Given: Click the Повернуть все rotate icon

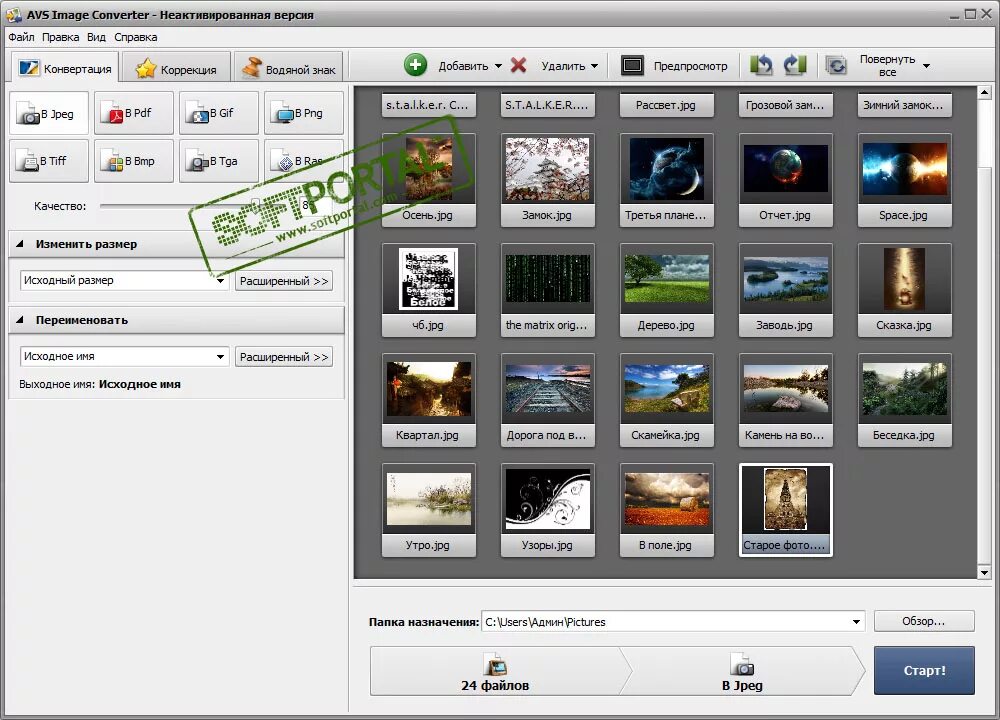Looking at the screenshot, I should [x=836, y=65].
